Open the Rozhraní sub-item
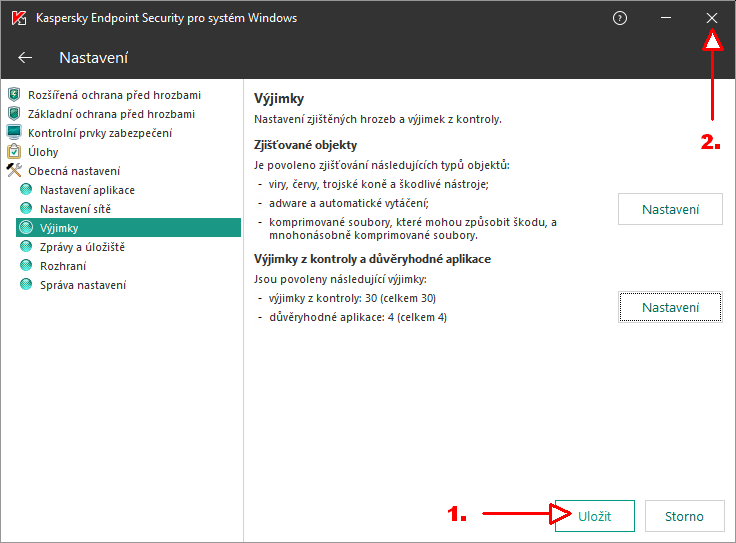This screenshot has height=543, width=736. 63,266
